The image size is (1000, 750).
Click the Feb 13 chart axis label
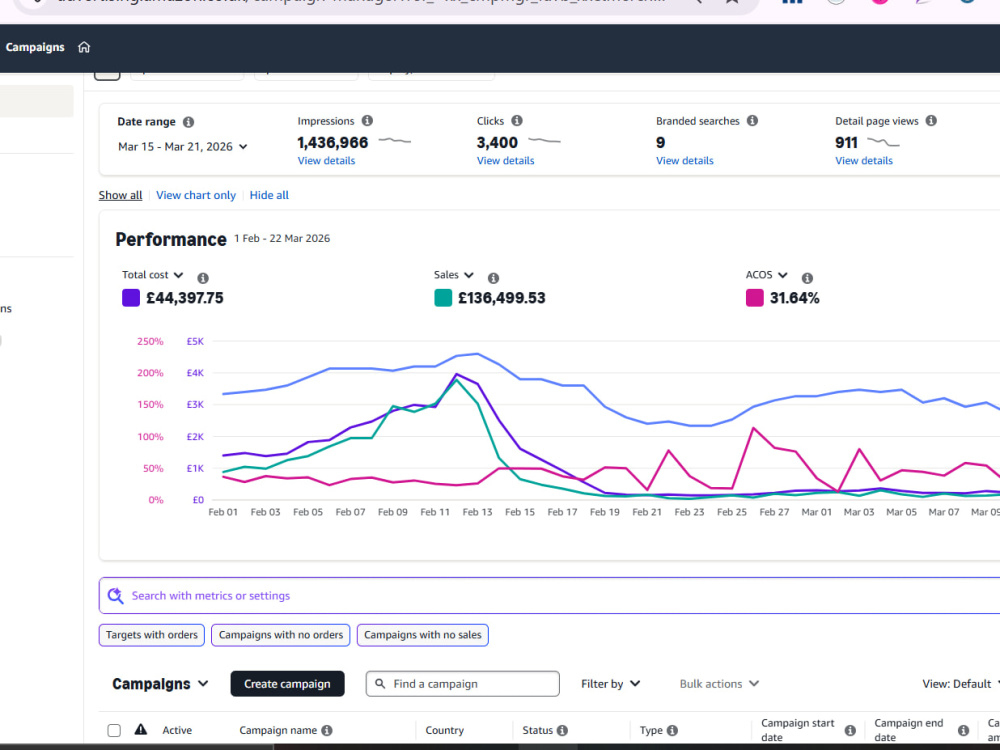pyautogui.click(x=478, y=512)
